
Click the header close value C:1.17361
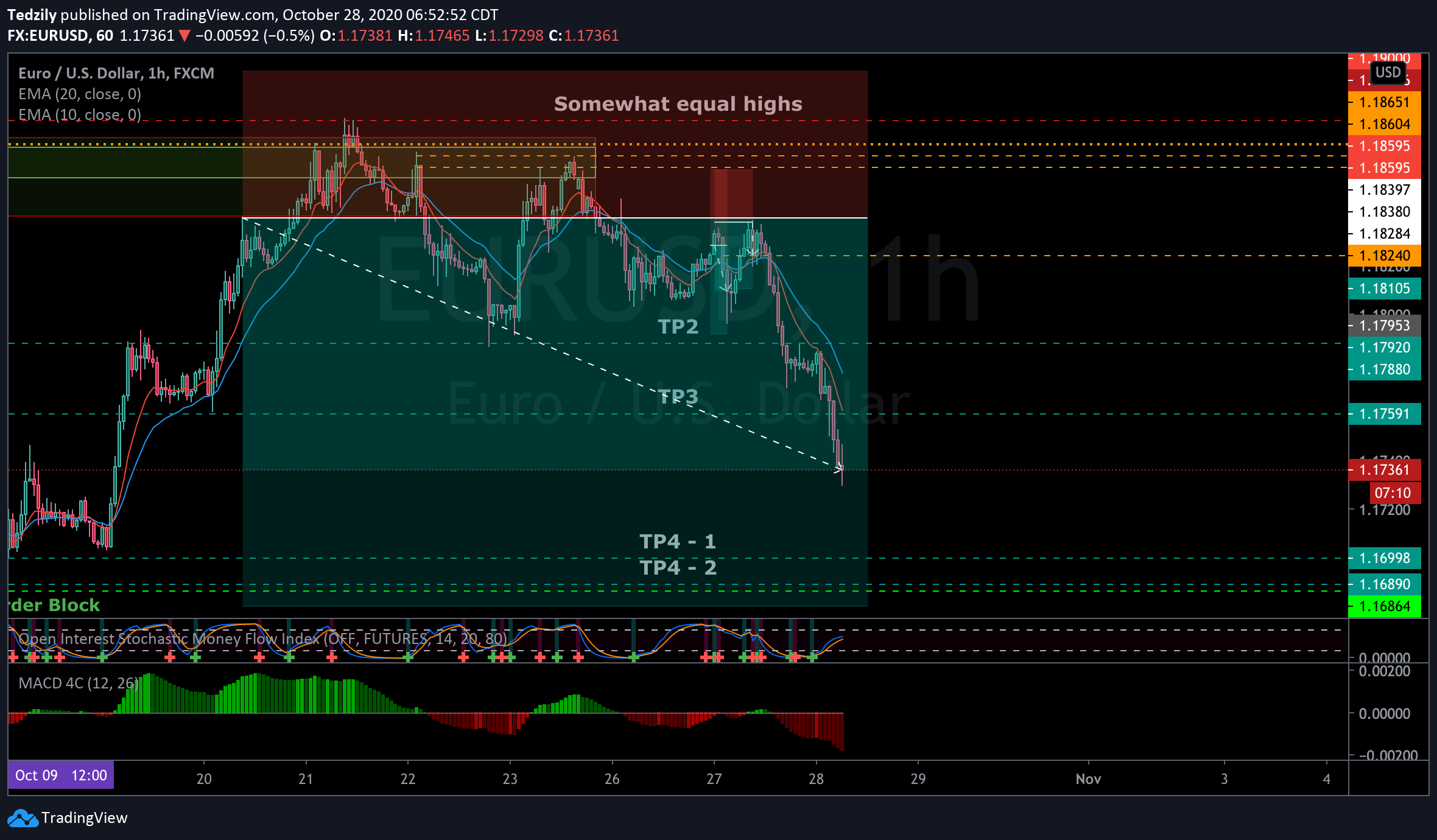(x=583, y=36)
